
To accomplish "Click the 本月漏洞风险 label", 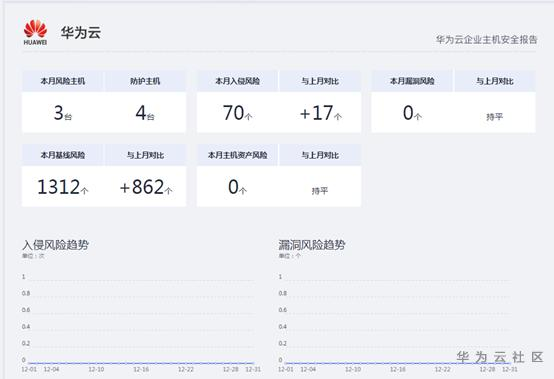I will point(412,81).
